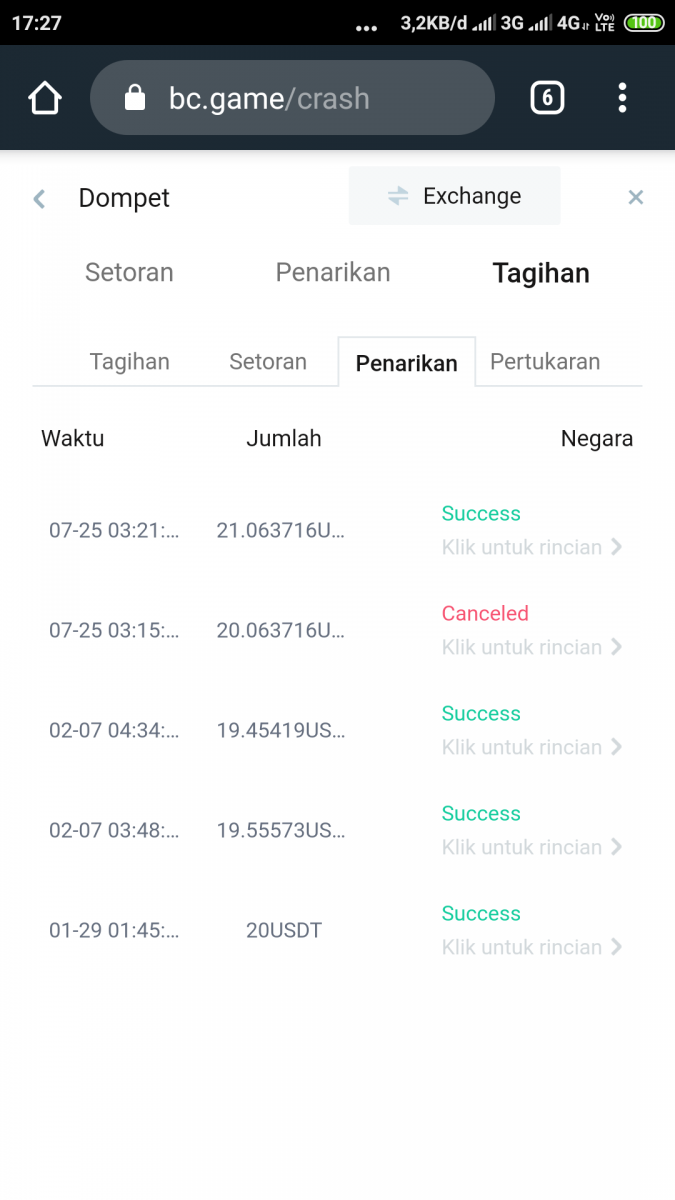The height and width of the screenshot is (1200, 675).
Task: Open the browser three-dot menu
Action: click(622, 98)
